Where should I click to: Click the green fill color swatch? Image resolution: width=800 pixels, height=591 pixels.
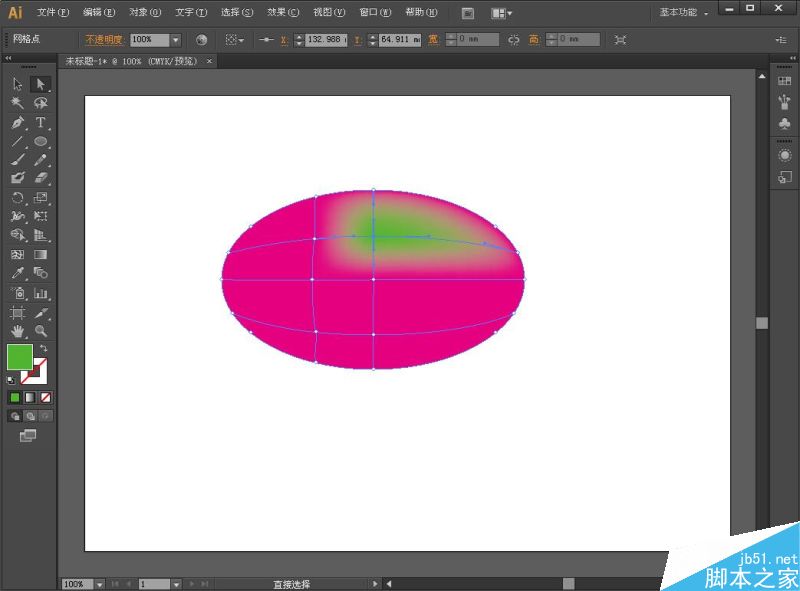(19, 357)
